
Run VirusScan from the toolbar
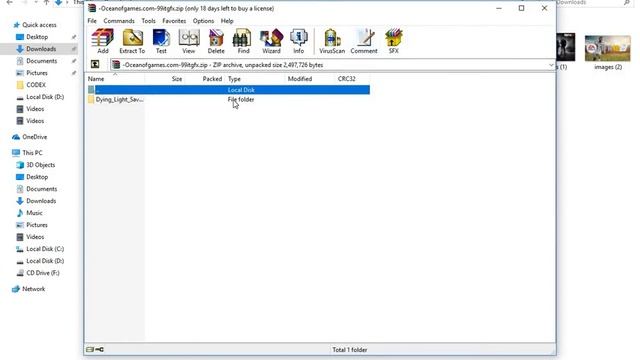332,41
